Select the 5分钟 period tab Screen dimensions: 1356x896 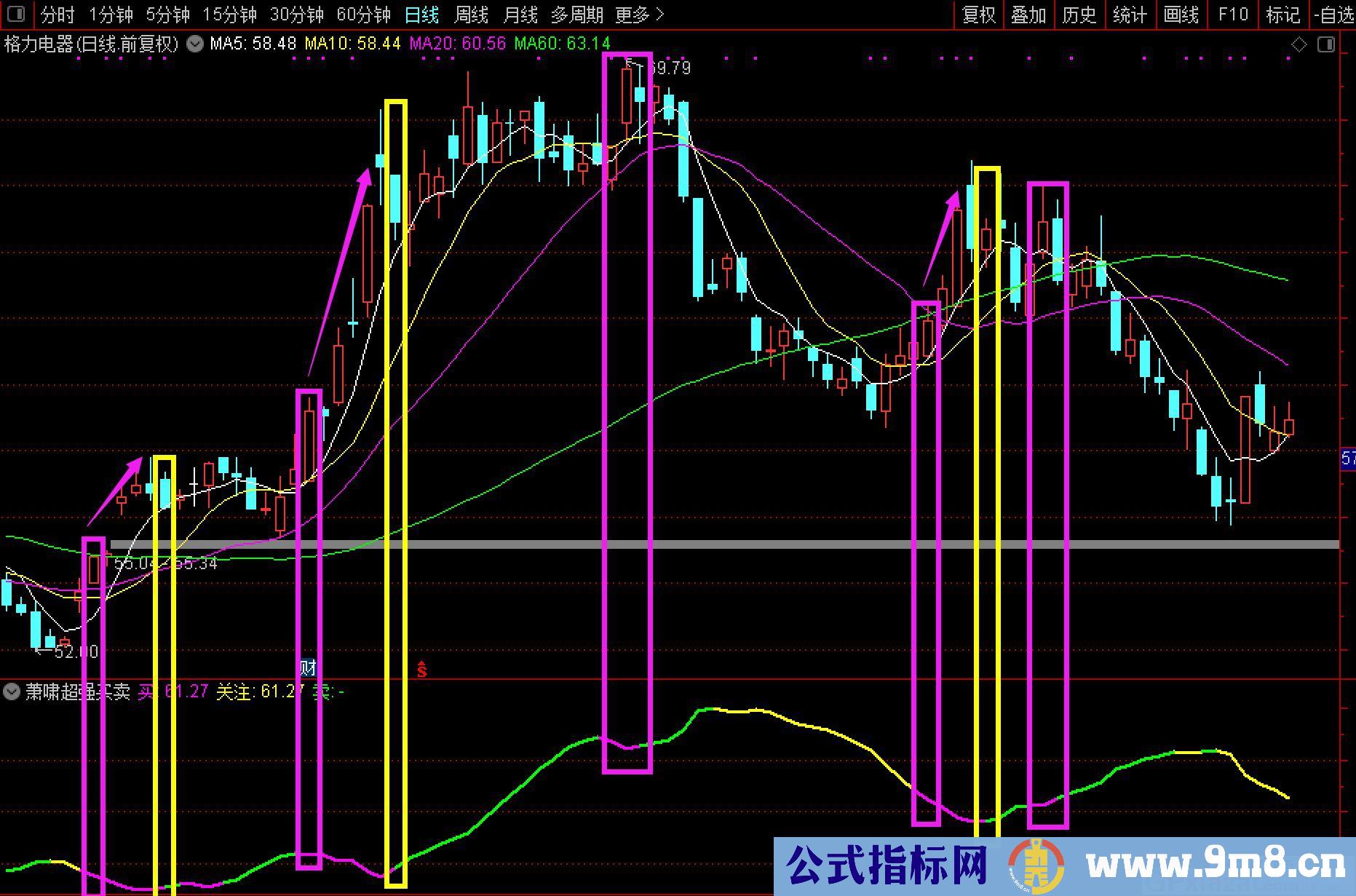(167, 15)
